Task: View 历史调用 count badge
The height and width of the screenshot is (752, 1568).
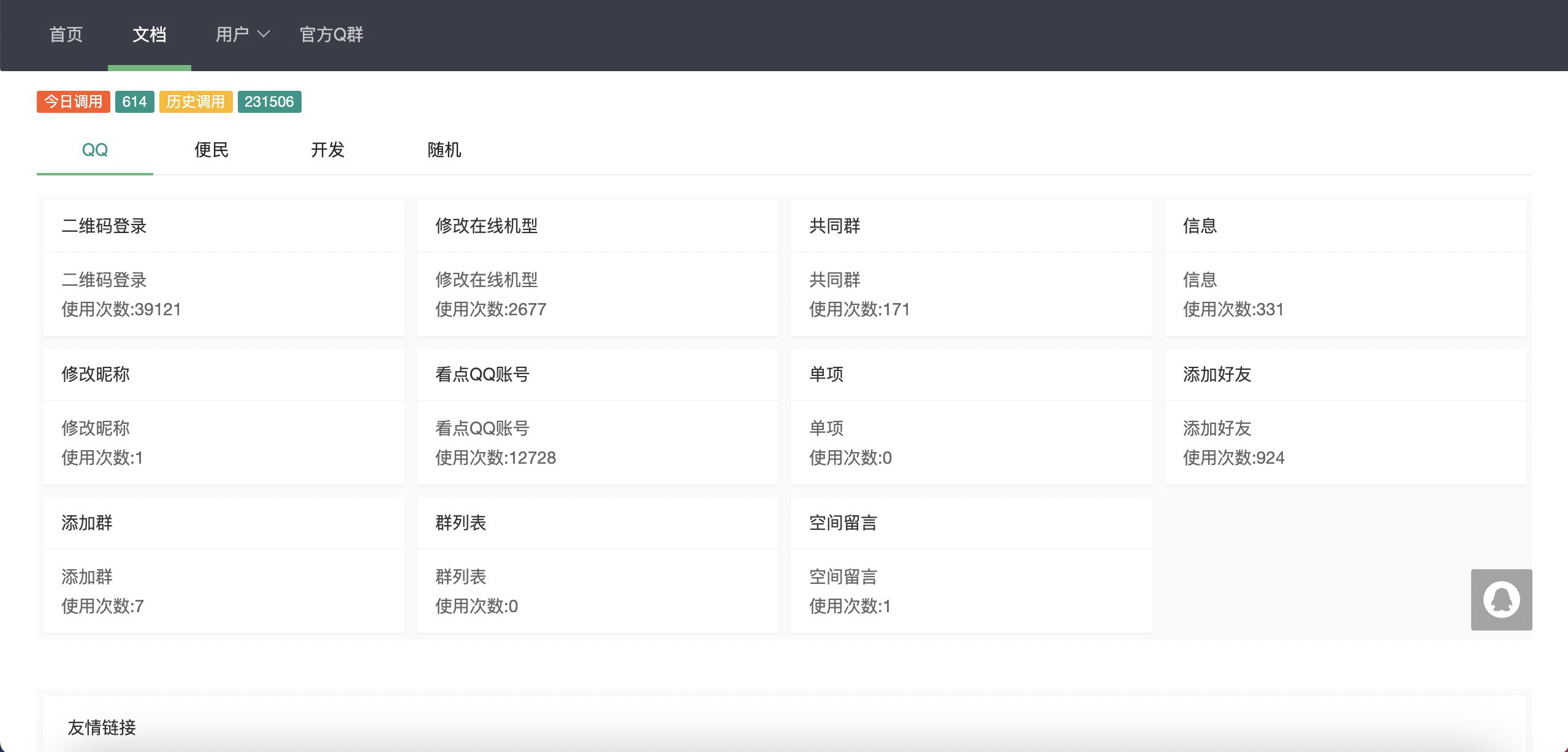Action: point(270,101)
